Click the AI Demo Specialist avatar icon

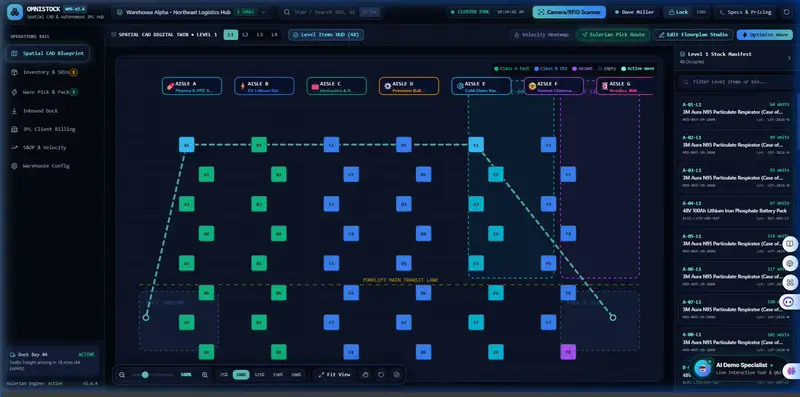[x=703, y=368]
